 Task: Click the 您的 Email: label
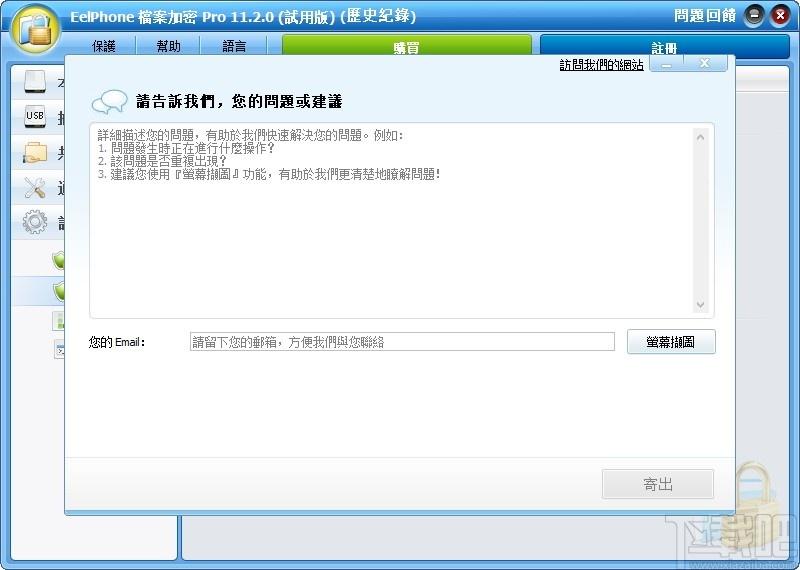(x=117, y=342)
